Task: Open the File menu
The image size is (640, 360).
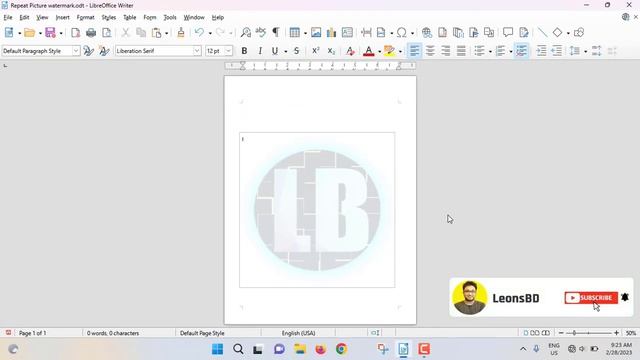Action: pos(8,17)
